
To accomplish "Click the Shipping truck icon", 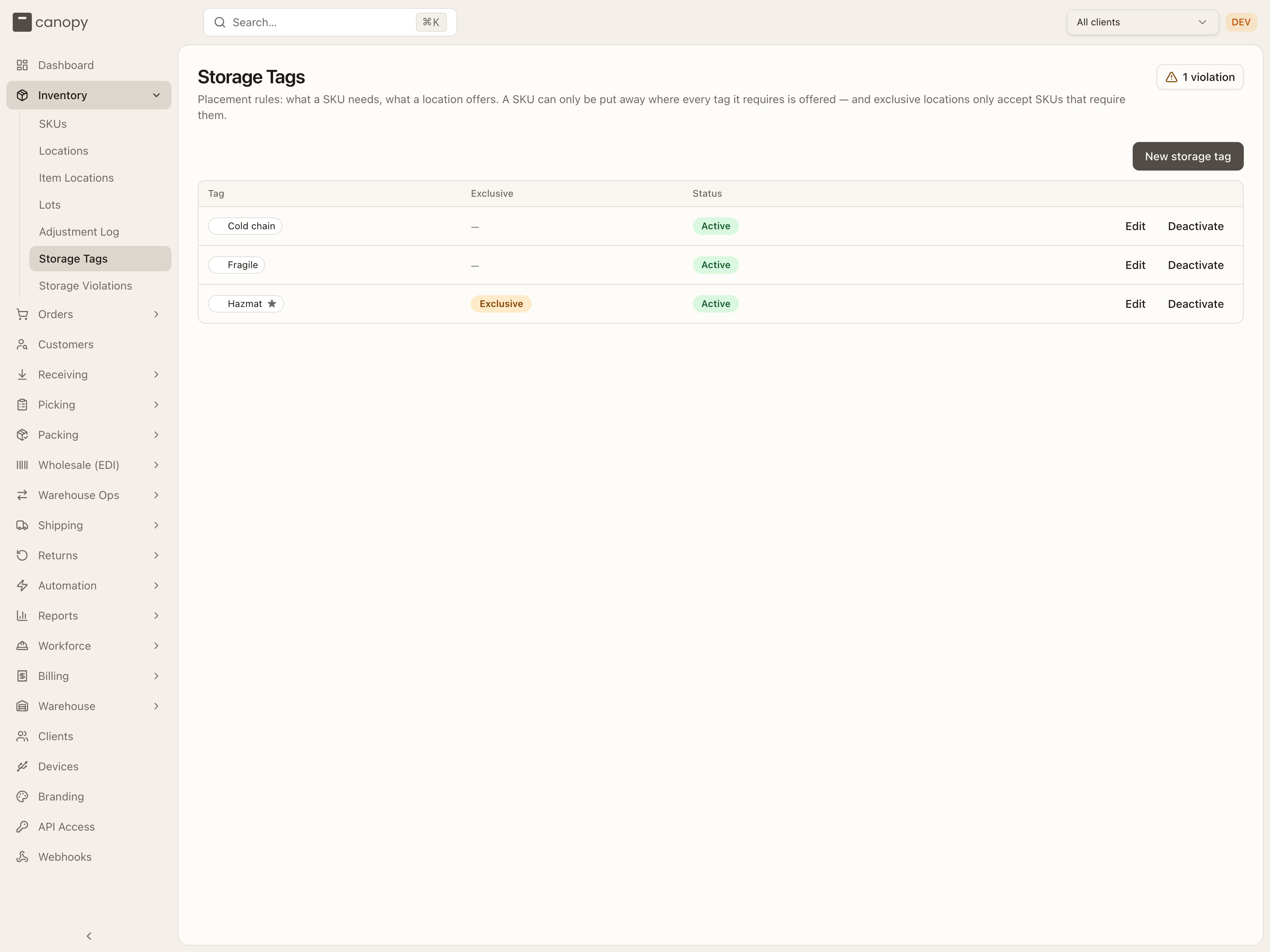I will (22, 525).
